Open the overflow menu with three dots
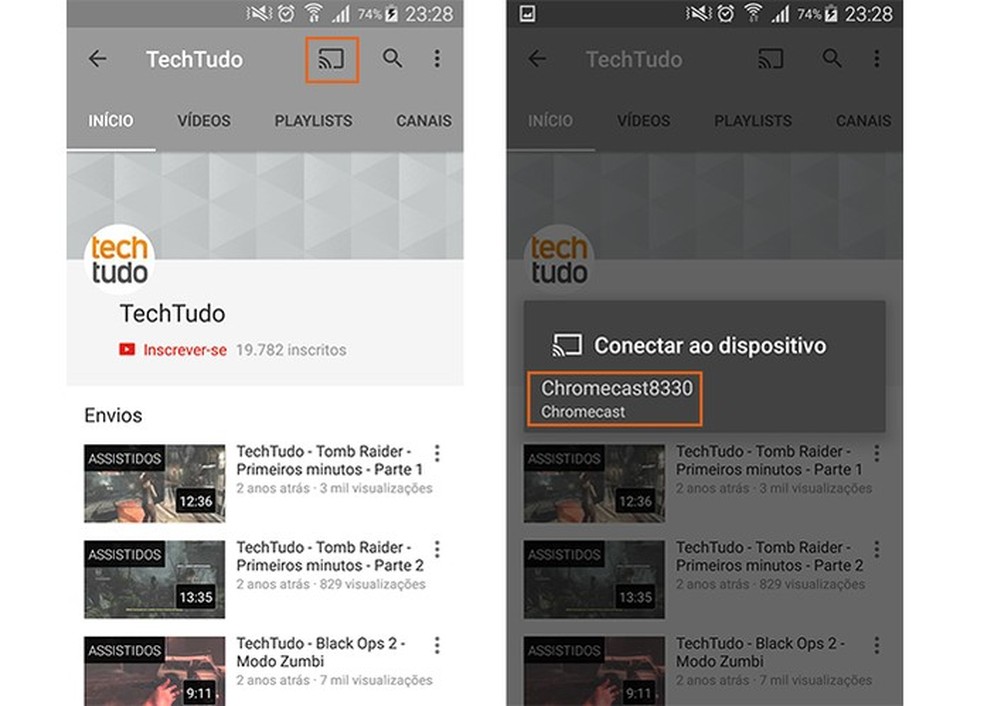 (x=437, y=59)
